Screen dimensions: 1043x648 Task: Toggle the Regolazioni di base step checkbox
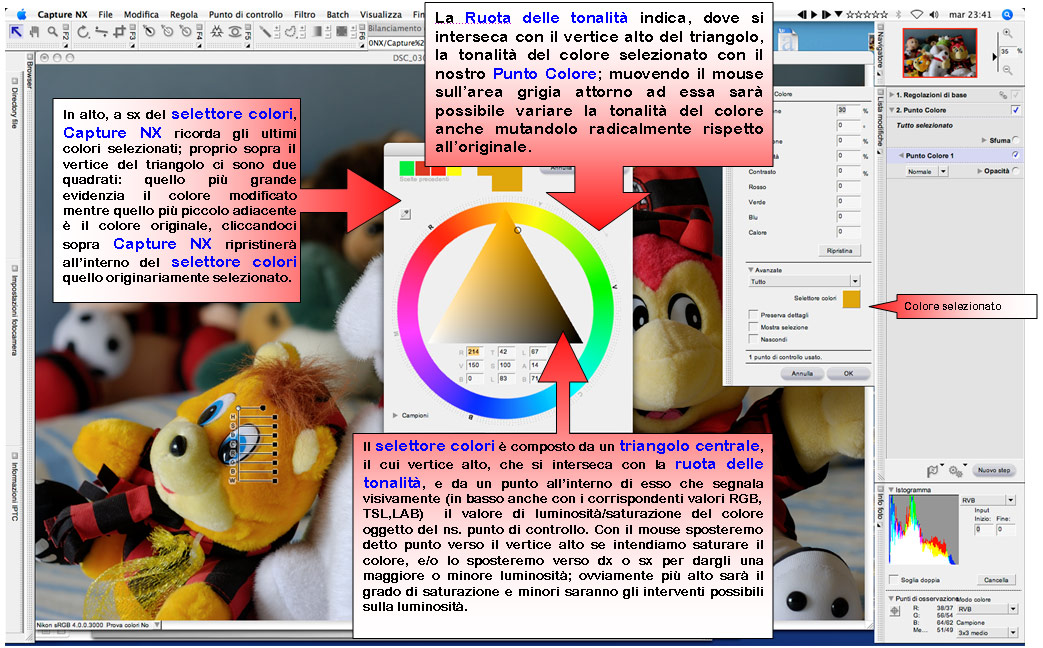click(1016, 95)
